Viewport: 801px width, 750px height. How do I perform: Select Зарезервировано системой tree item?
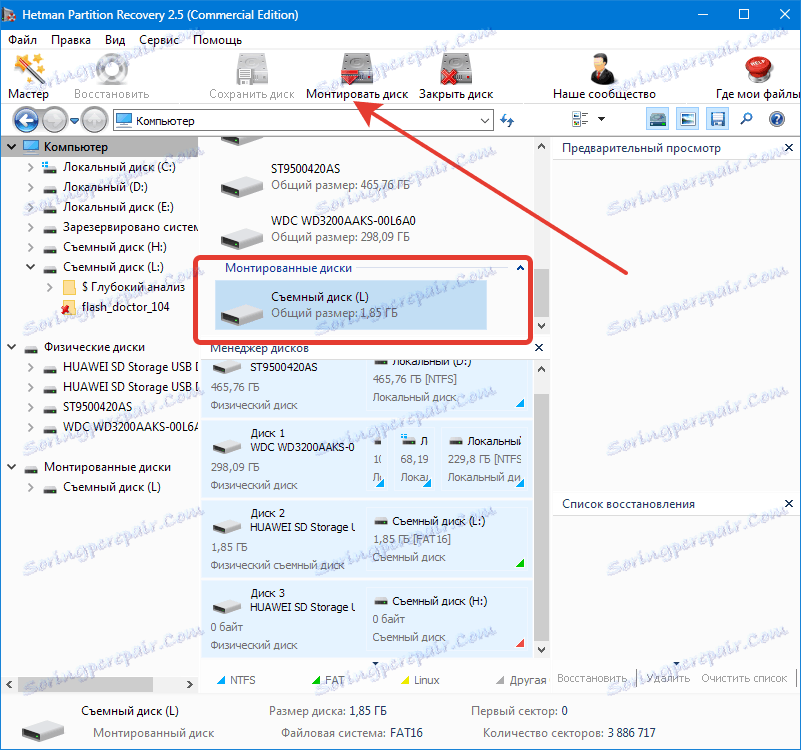click(x=130, y=227)
